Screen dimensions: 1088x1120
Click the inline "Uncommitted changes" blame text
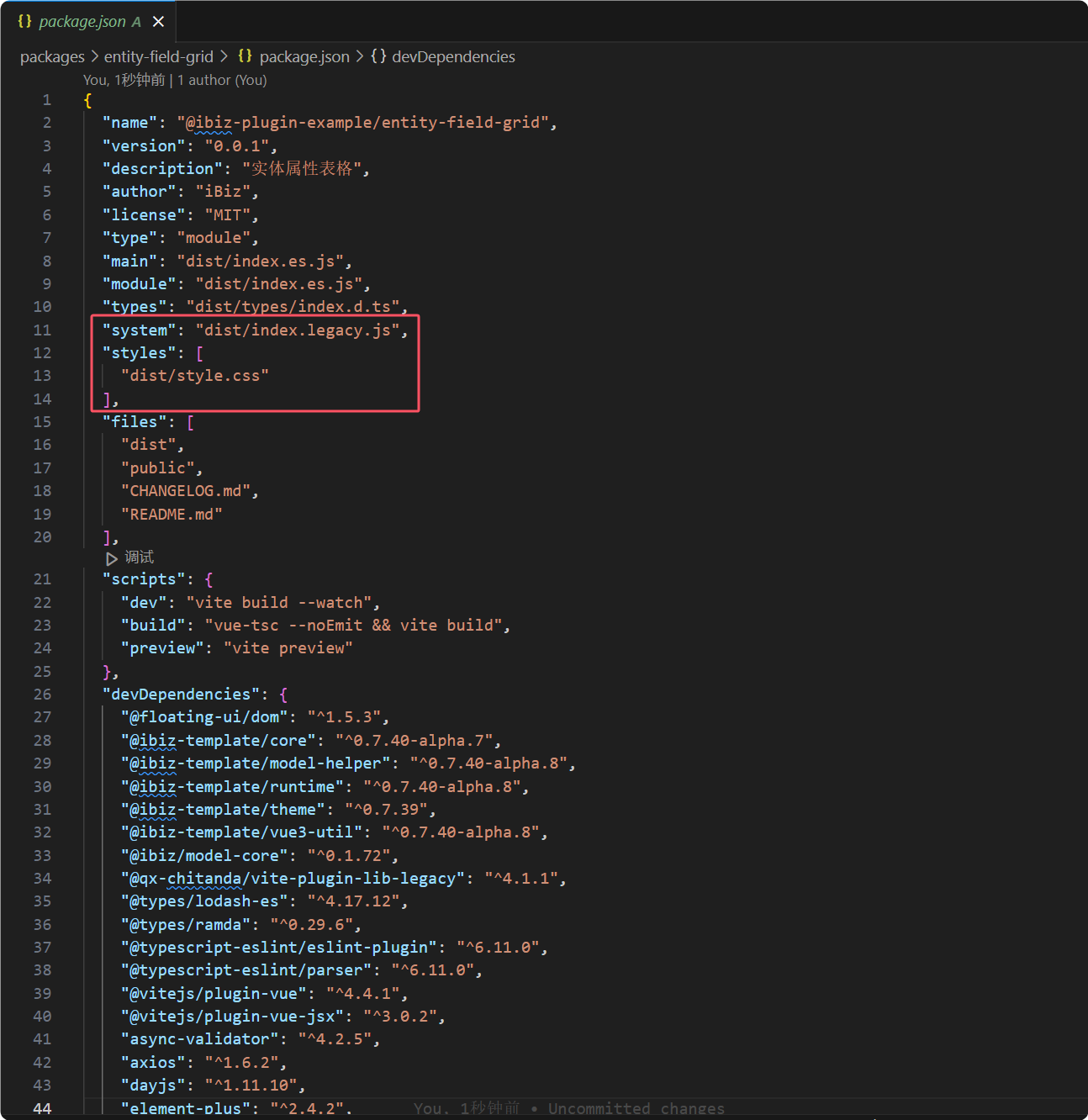[636, 1109]
